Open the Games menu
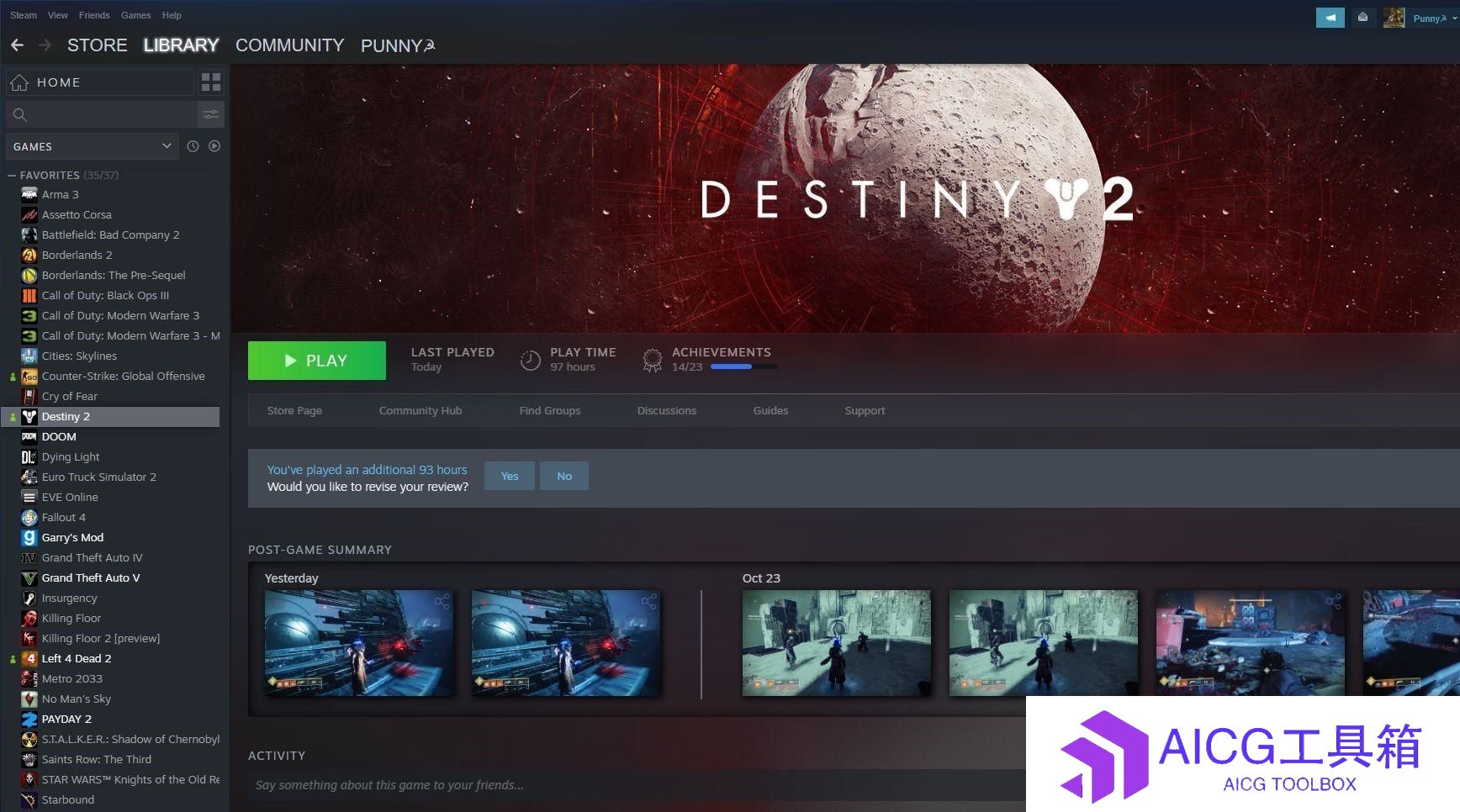This screenshot has width=1460, height=812. tap(135, 15)
